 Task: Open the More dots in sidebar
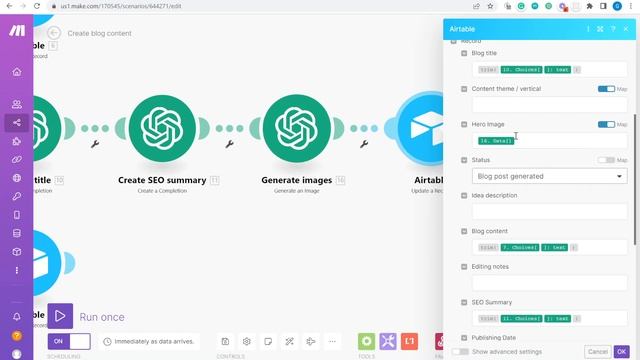17,270
